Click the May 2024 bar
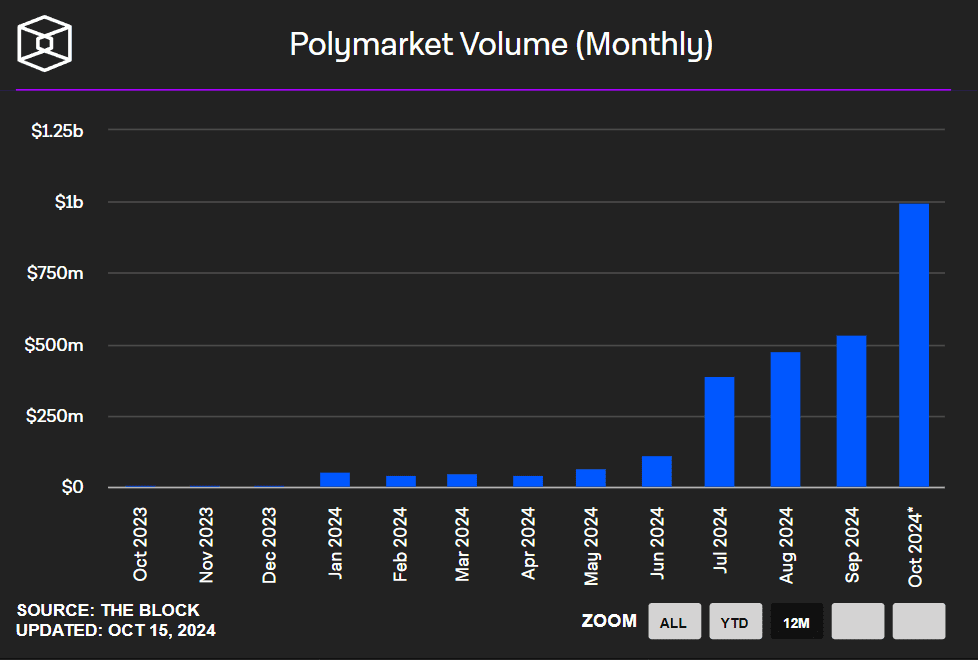The height and width of the screenshot is (660, 978). [591, 478]
